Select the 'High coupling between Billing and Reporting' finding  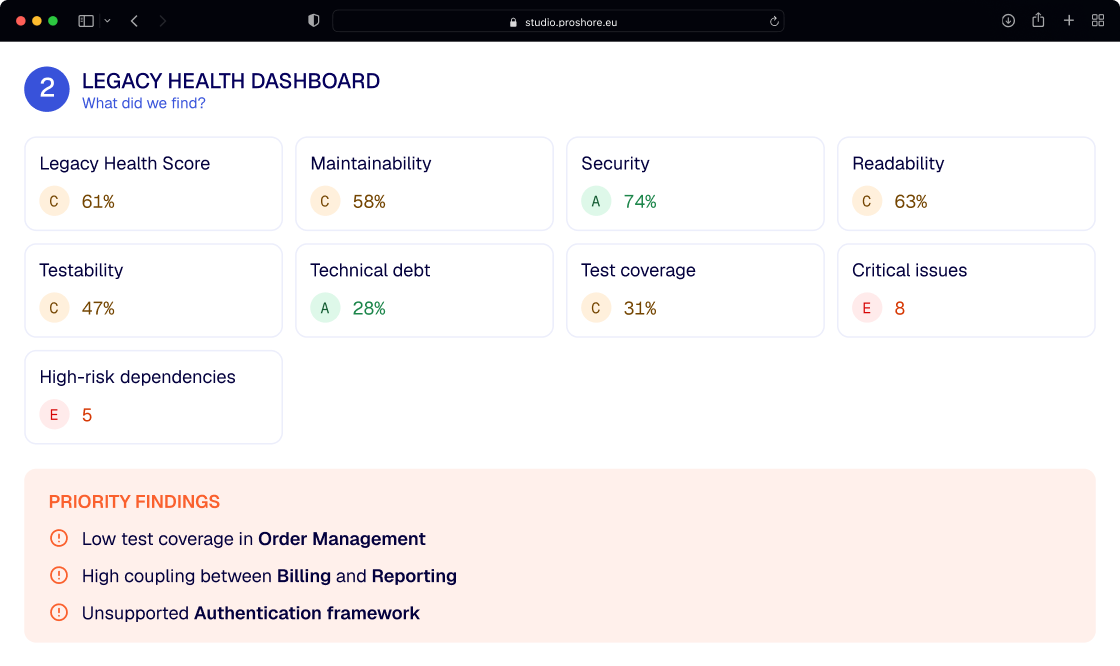pyautogui.click(x=269, y=576)
